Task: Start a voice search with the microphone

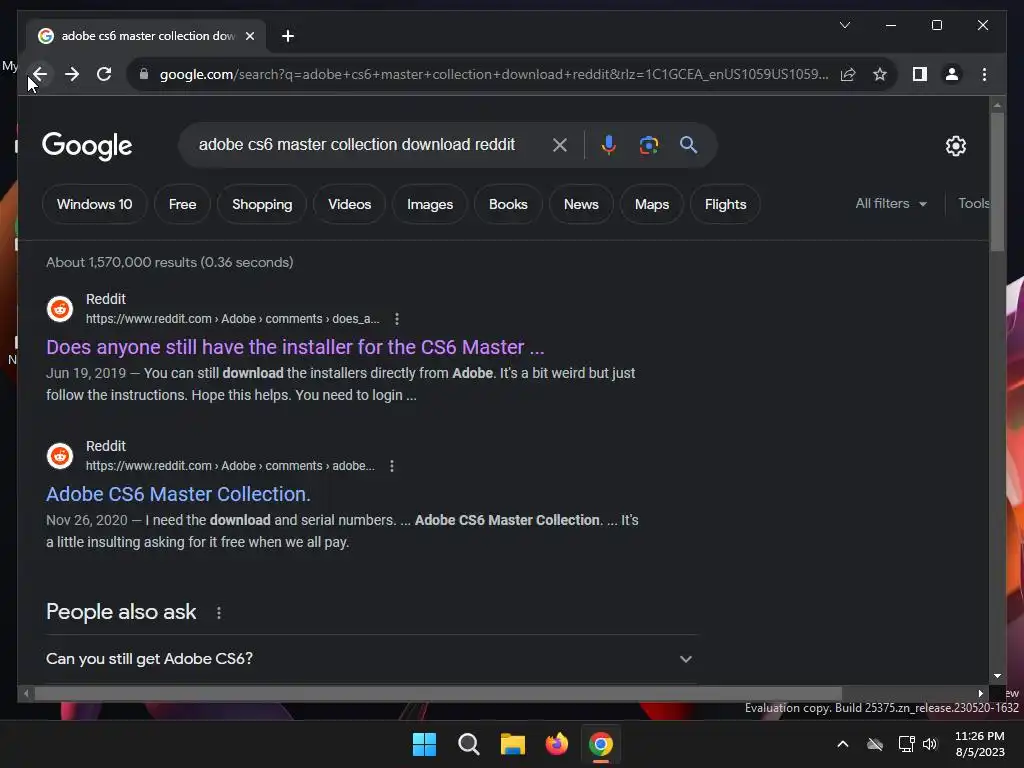Action: (609, 145)
